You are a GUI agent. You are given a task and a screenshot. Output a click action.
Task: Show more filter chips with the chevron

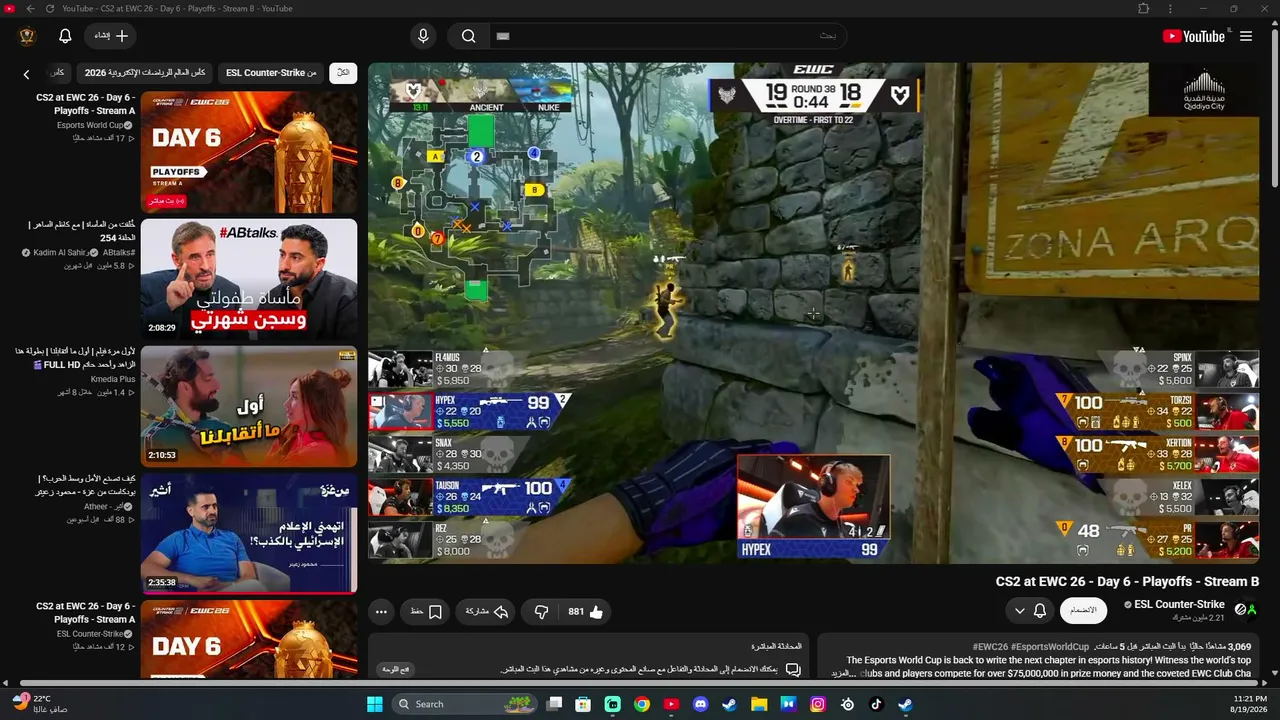[x=27, y=73]
